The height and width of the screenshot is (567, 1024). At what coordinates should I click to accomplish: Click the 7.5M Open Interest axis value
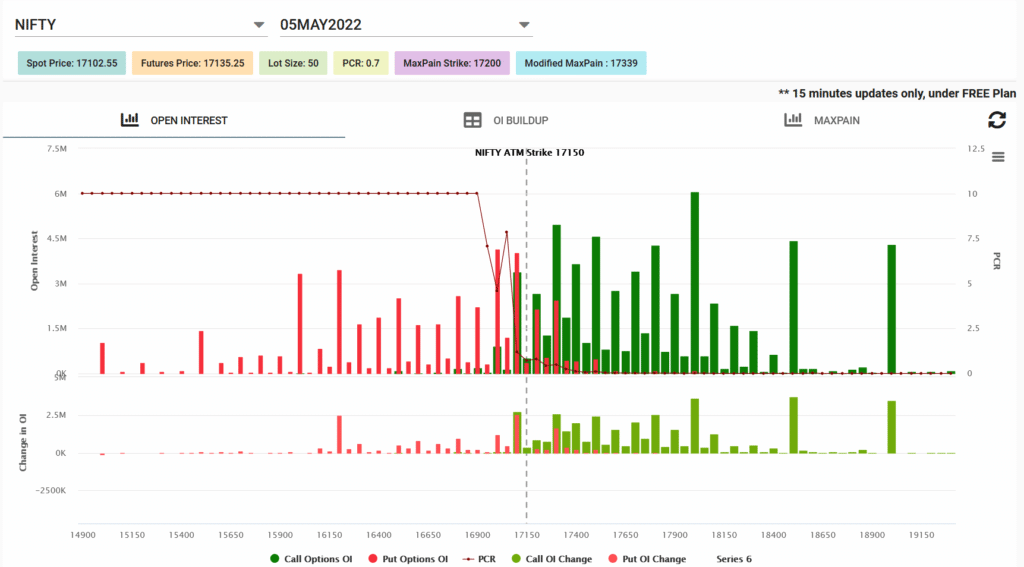point(57,149)
